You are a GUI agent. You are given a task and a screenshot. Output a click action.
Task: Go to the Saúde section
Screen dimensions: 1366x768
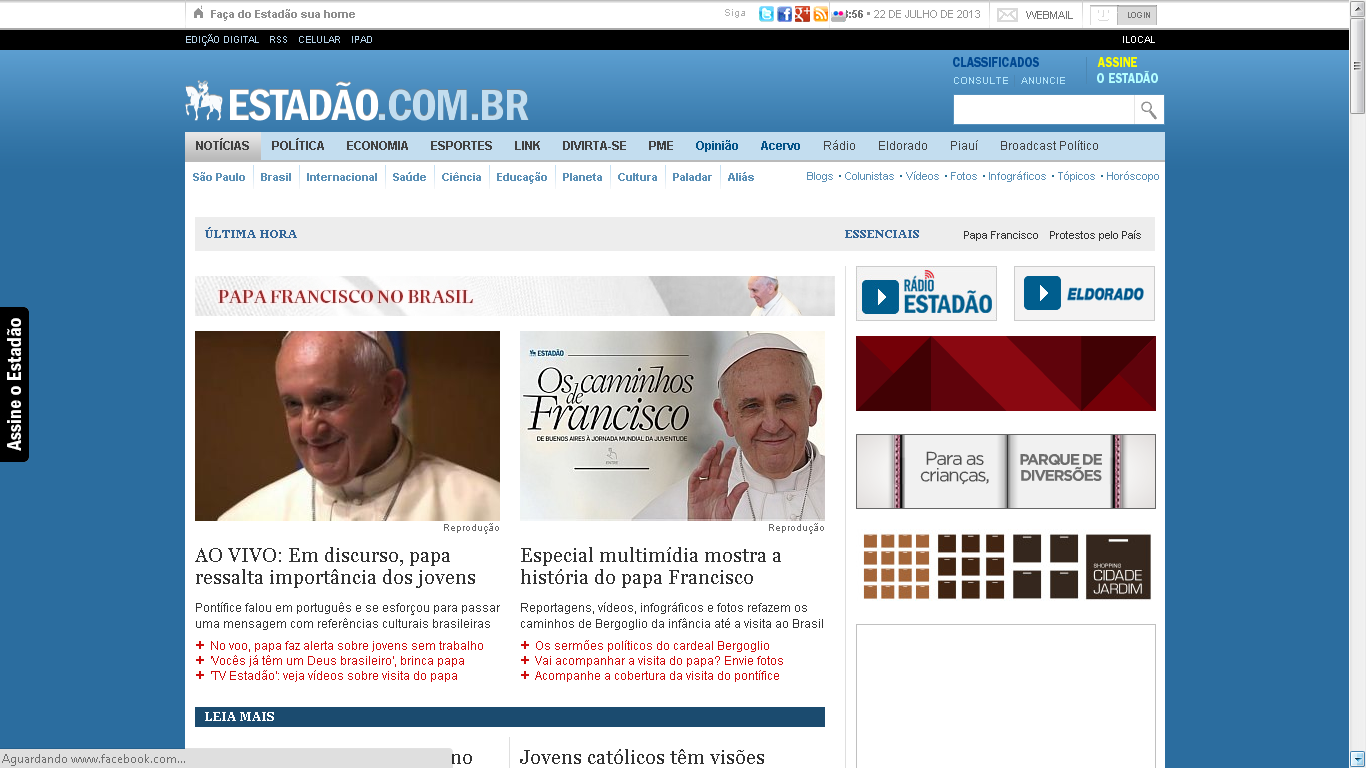[409, 177]
